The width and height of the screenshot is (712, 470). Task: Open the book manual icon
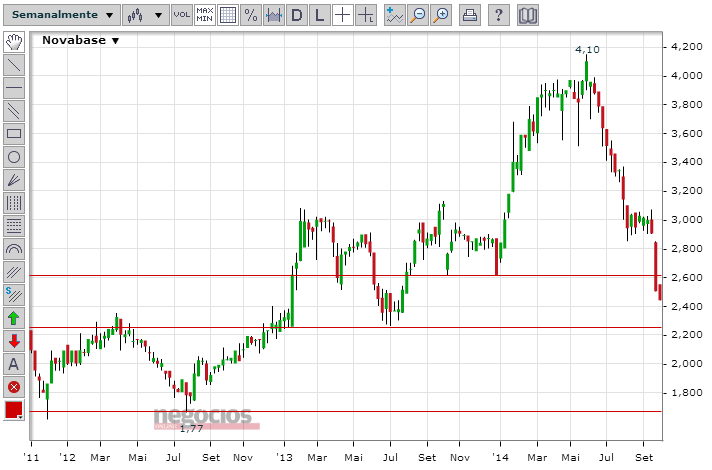click(x=528, y=15)
